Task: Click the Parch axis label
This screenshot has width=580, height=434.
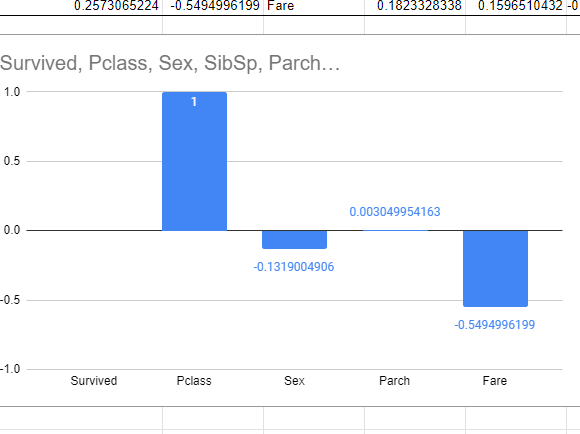Action: tap(395, 381)
